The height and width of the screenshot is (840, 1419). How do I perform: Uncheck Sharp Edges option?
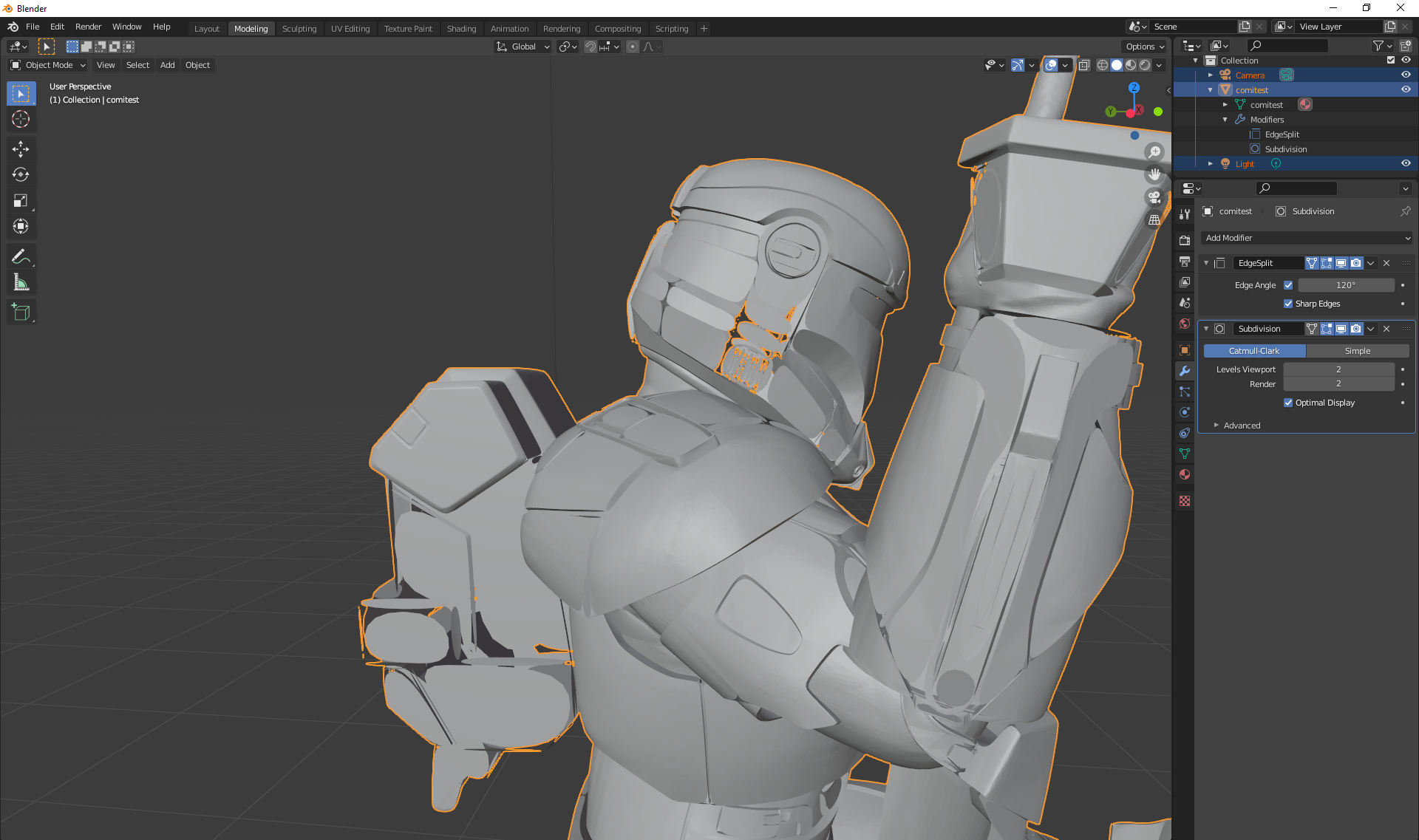point(1288,304)
